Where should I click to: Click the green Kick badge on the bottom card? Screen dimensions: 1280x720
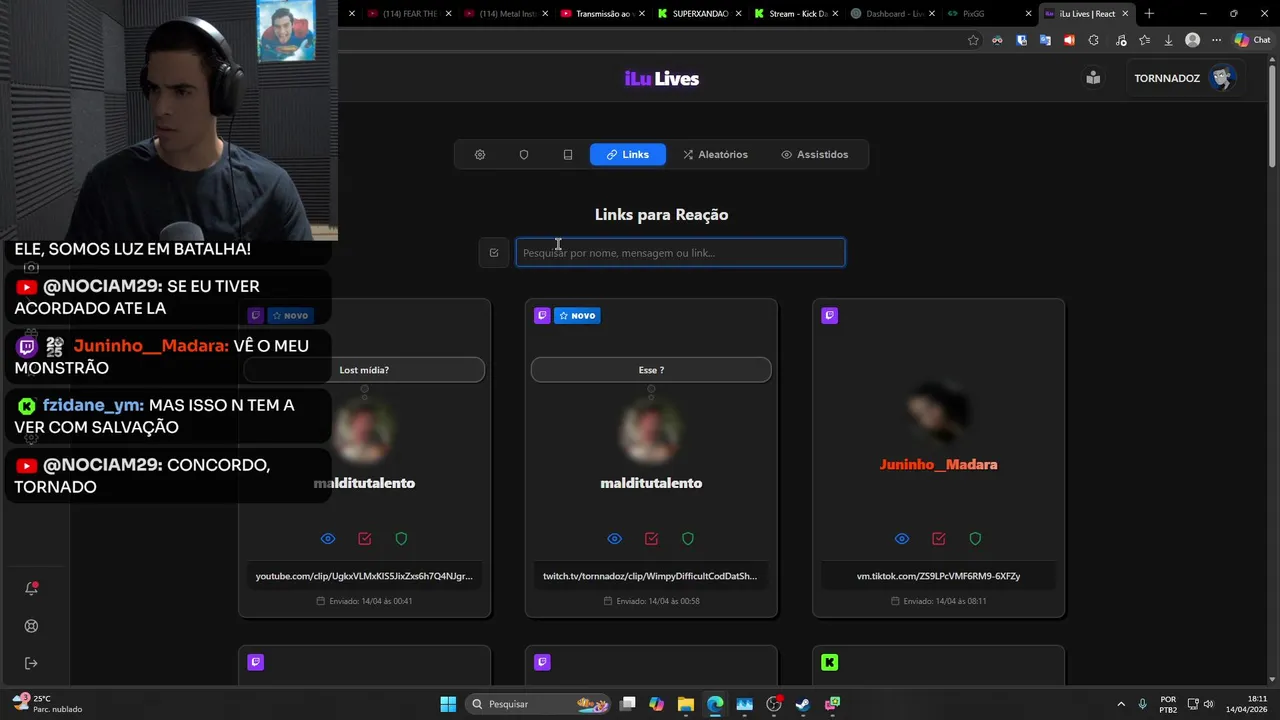(829, 662)
